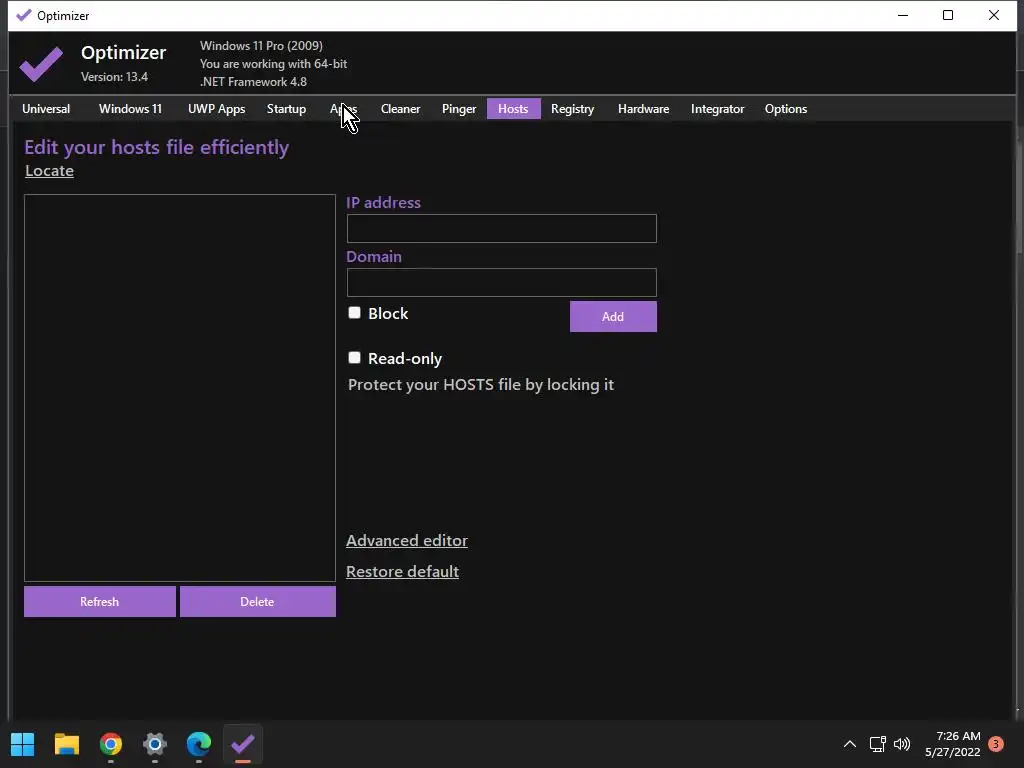Click the Restore default link
This screenshot has width=1024, height=768.
pos(402,571)
